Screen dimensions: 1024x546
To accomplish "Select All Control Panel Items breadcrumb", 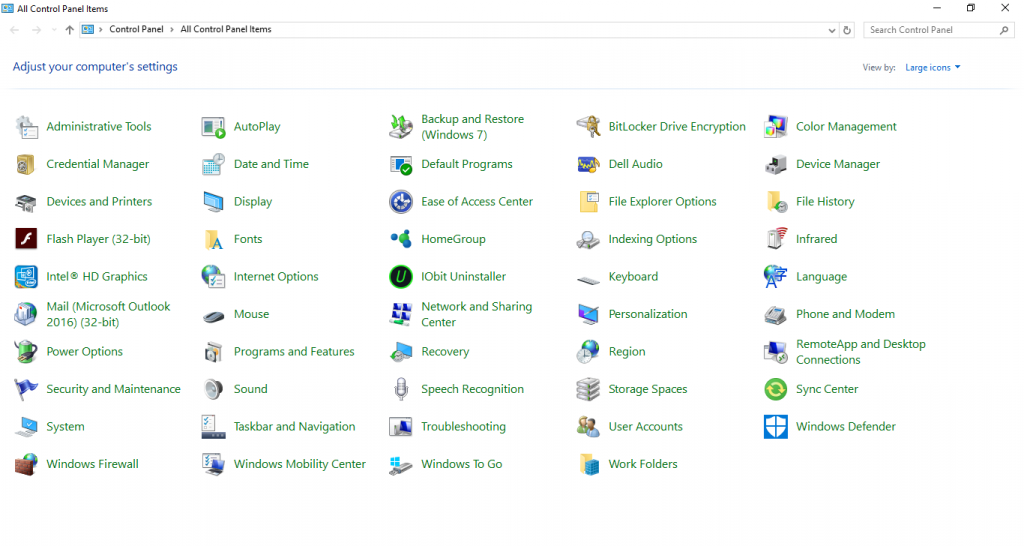I will [225, 30].
